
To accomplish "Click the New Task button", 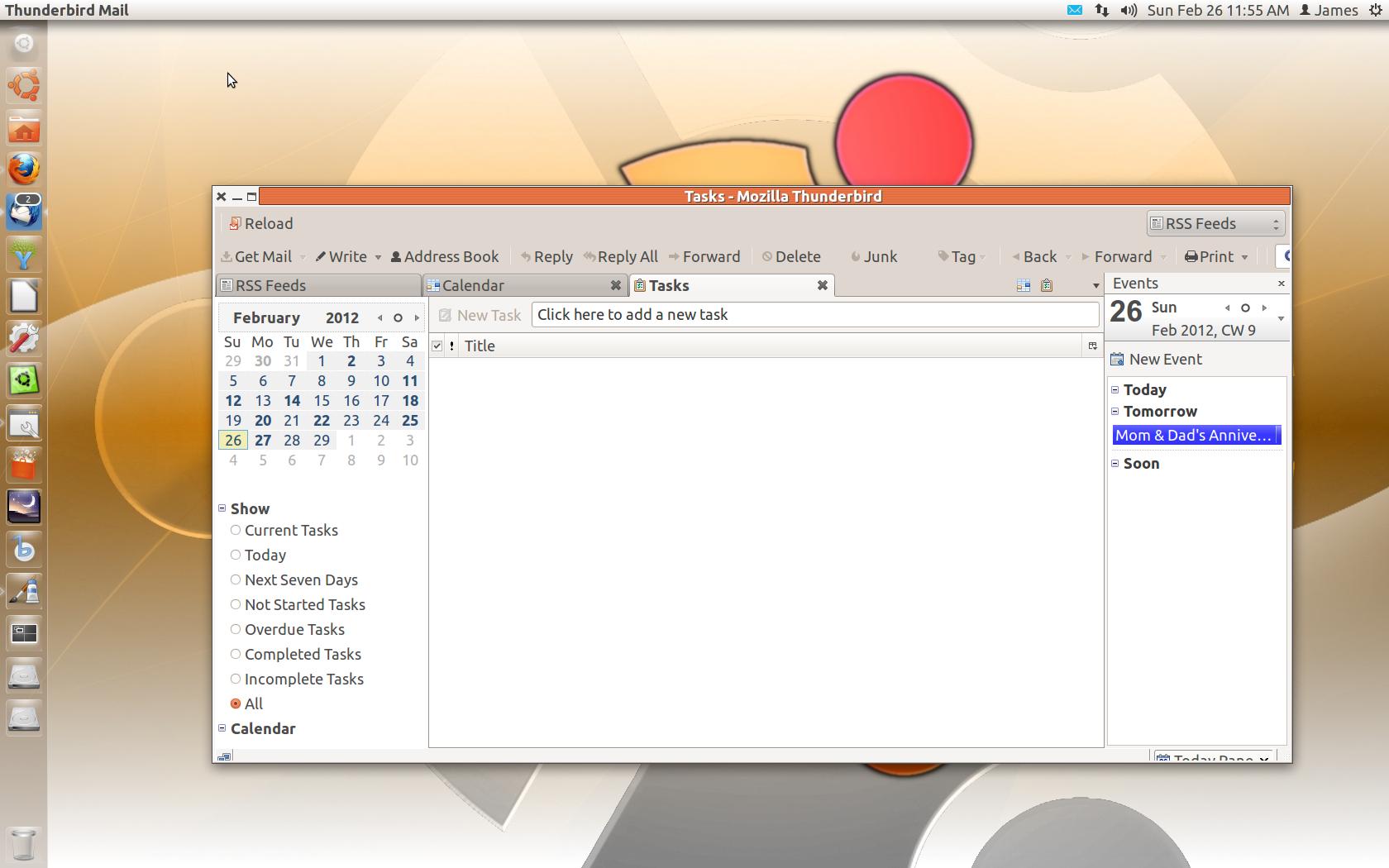I will coord(480,315).
